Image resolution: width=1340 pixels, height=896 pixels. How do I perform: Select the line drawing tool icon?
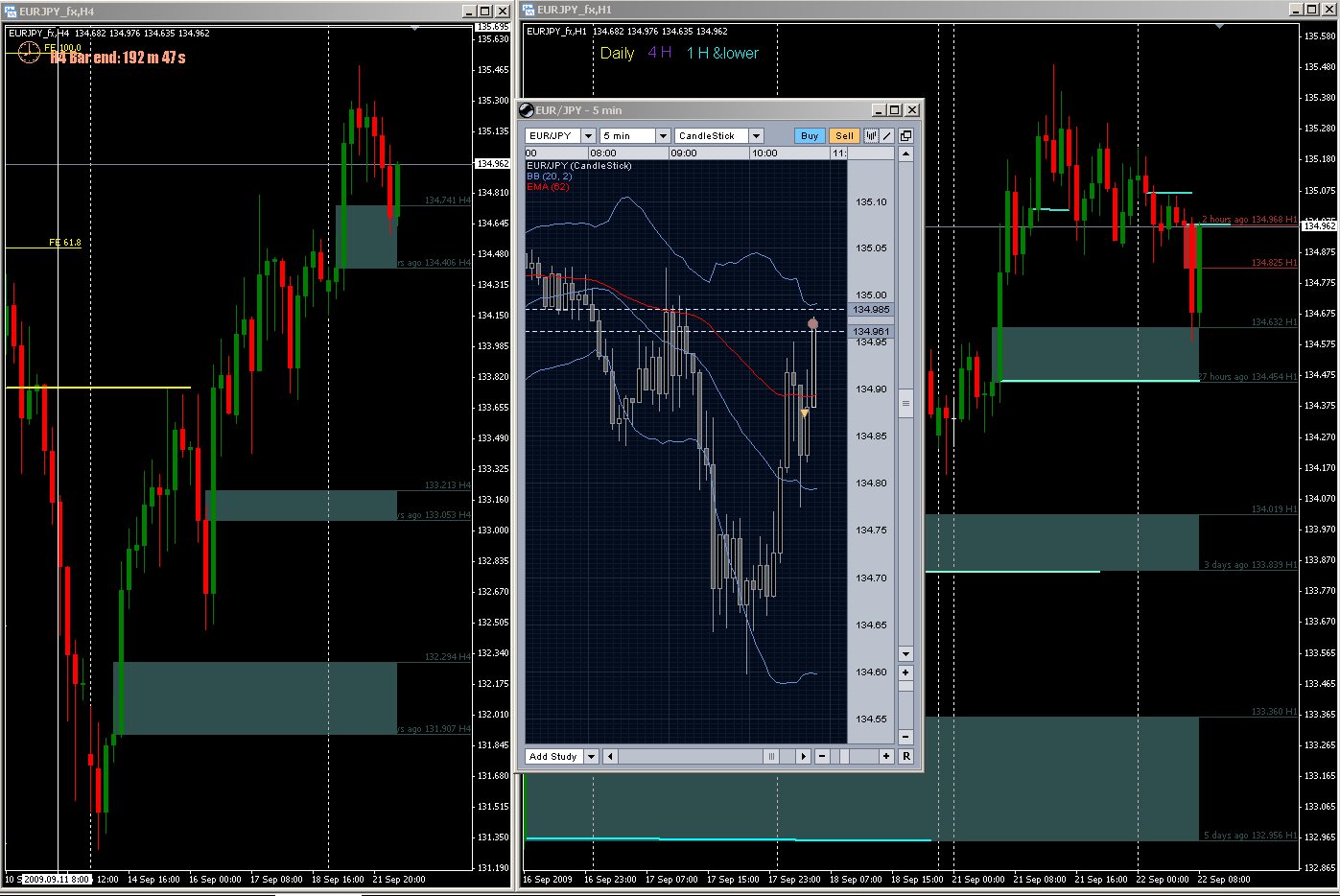click(887, 136)
